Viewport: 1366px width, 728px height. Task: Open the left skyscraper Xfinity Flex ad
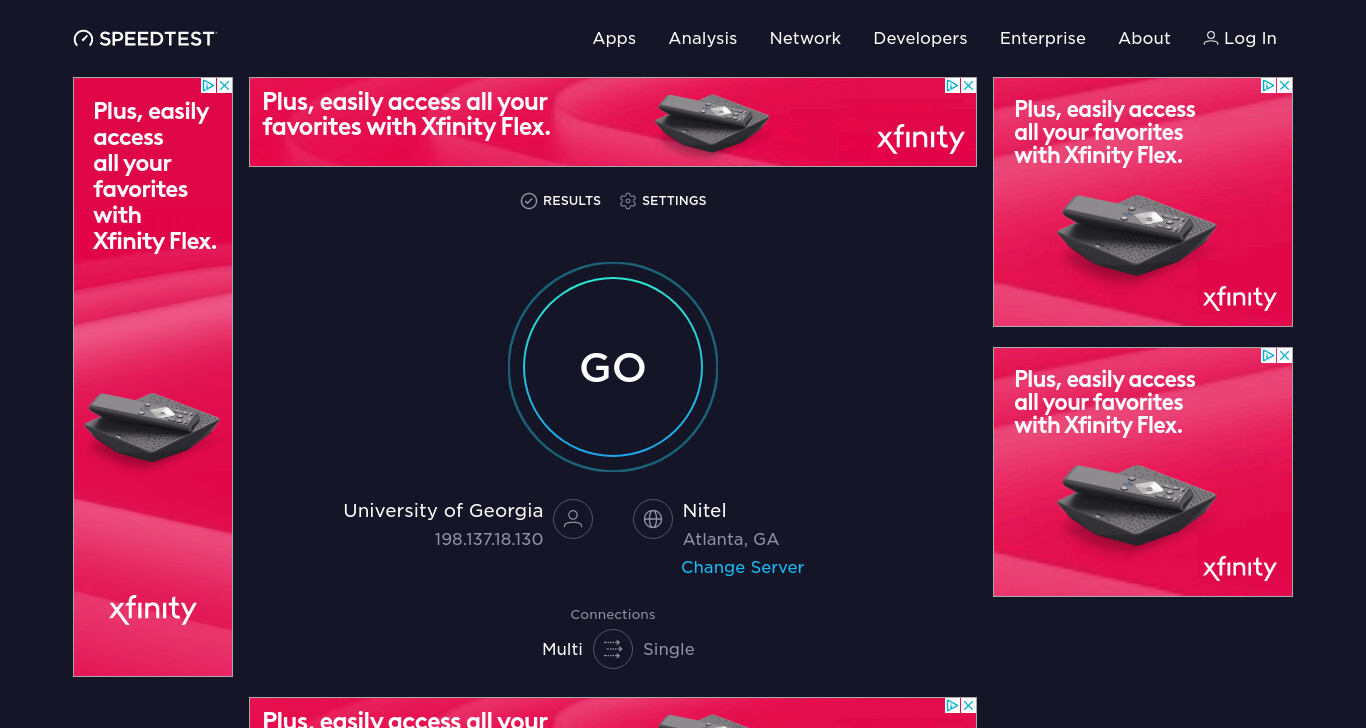point(153,377)
